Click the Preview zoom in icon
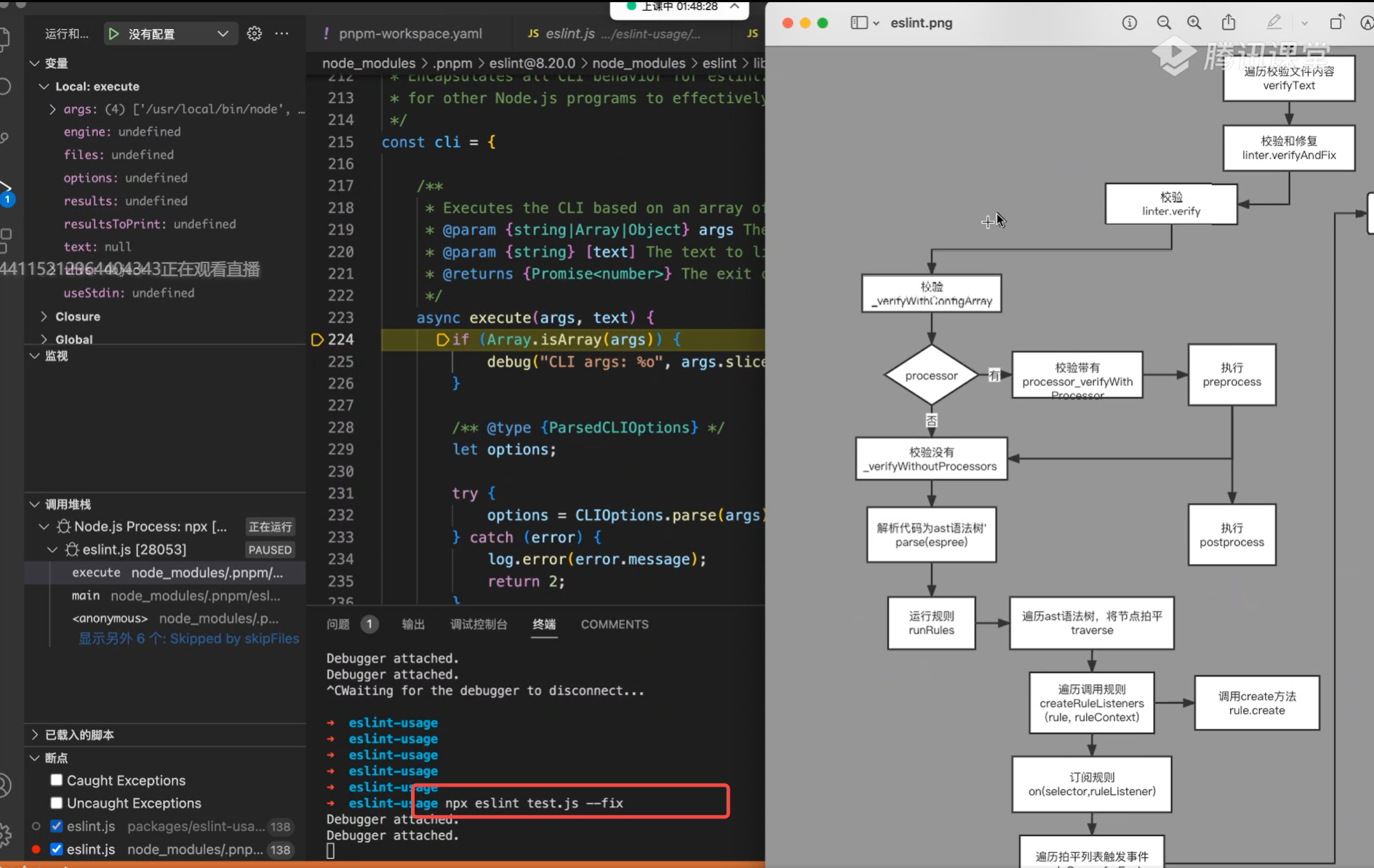This screenshot has height=868, width=1374. pyautogui.click(x=1194, y=23)
